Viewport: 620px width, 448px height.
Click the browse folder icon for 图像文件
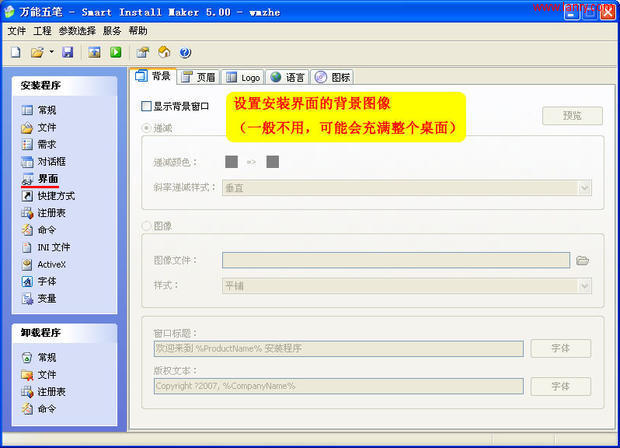tap(582, 261)
